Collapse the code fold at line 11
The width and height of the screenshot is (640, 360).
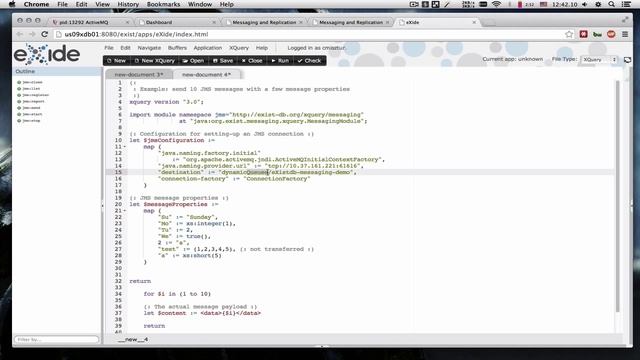pos(125,147)
